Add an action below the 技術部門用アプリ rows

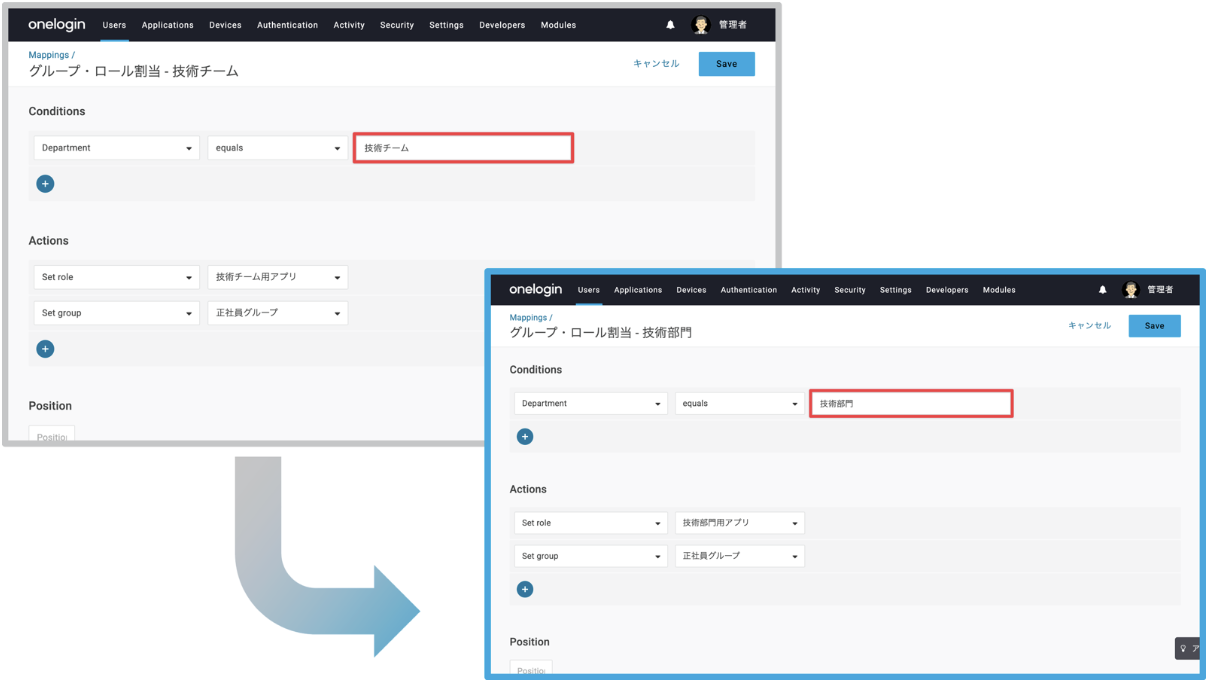[x=525, y=589]
